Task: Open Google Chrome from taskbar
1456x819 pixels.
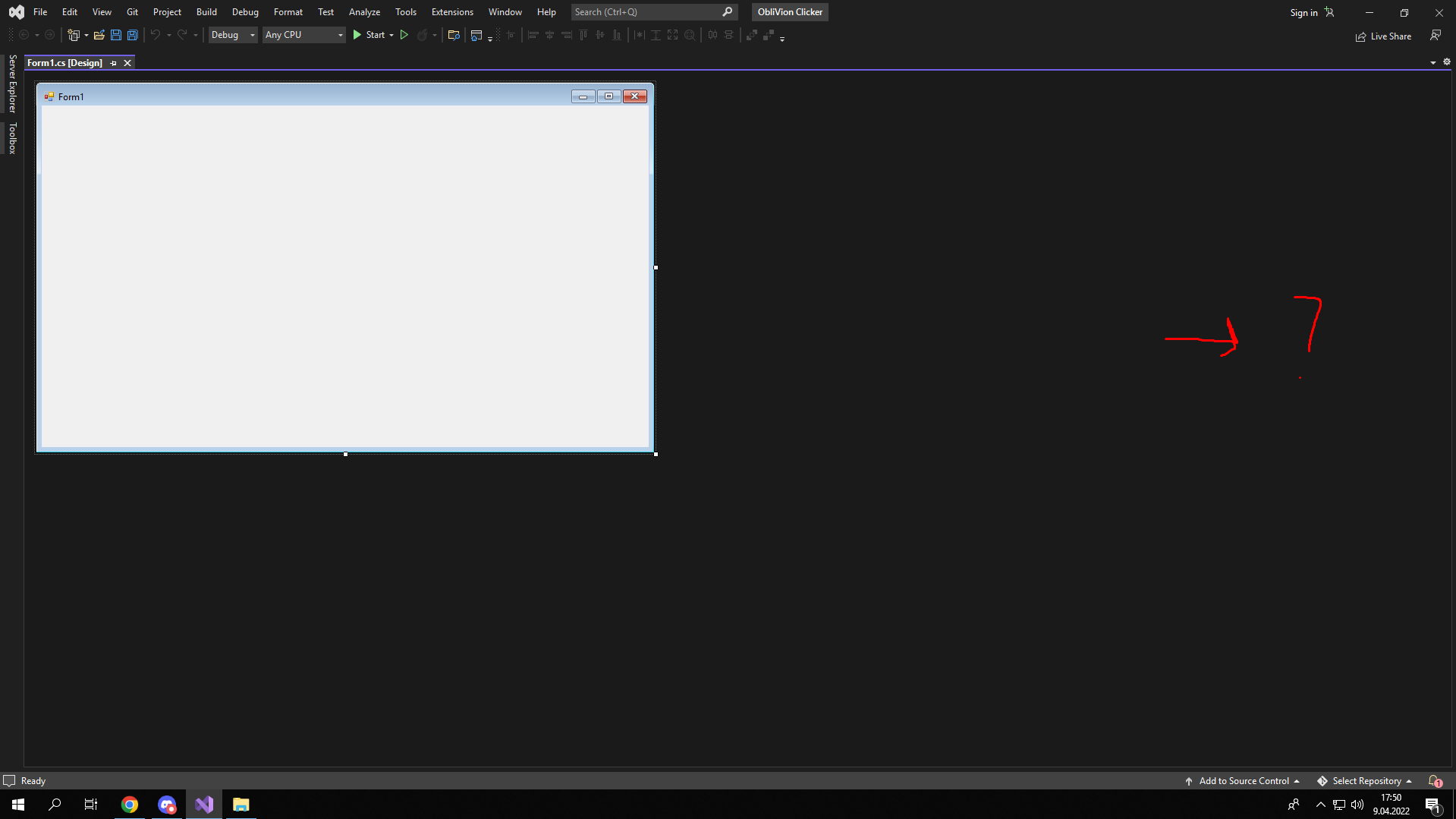Action: 130,805
